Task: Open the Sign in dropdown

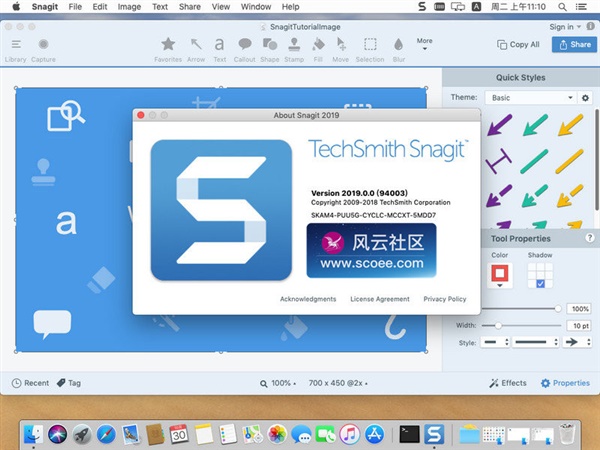Action: pos(565,27)
